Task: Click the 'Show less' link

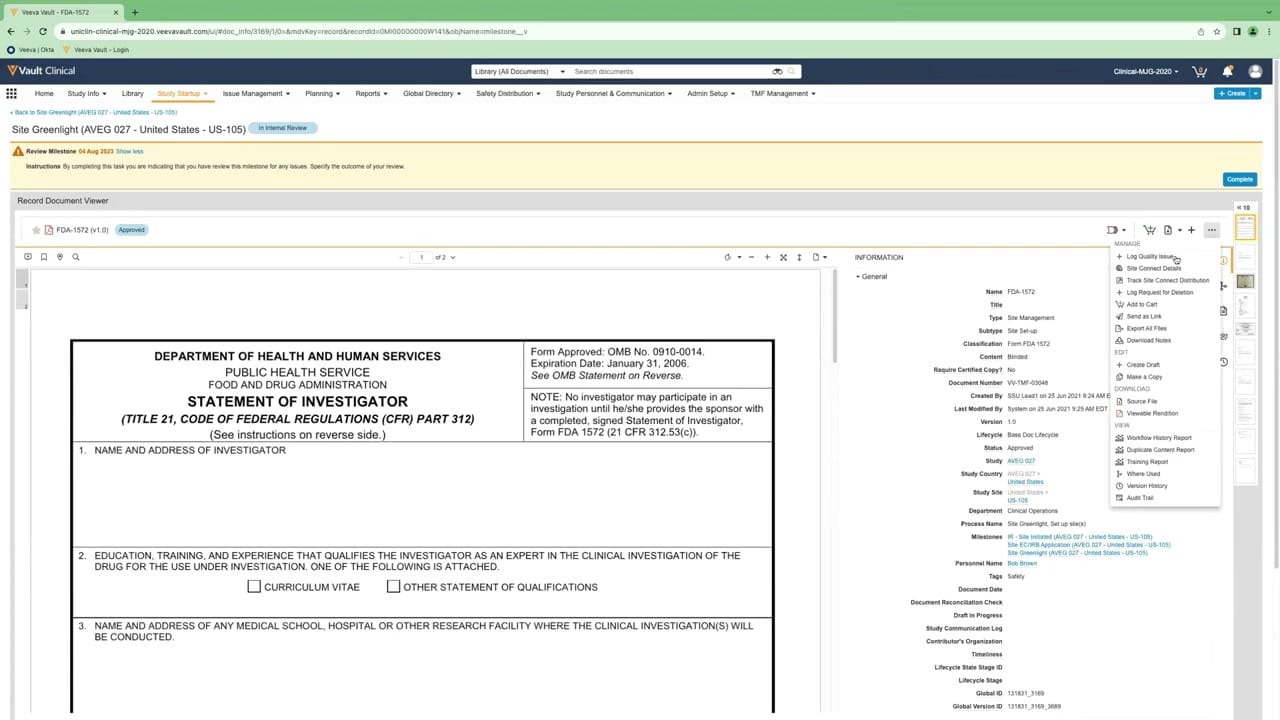Action: [x=129, y=151]
